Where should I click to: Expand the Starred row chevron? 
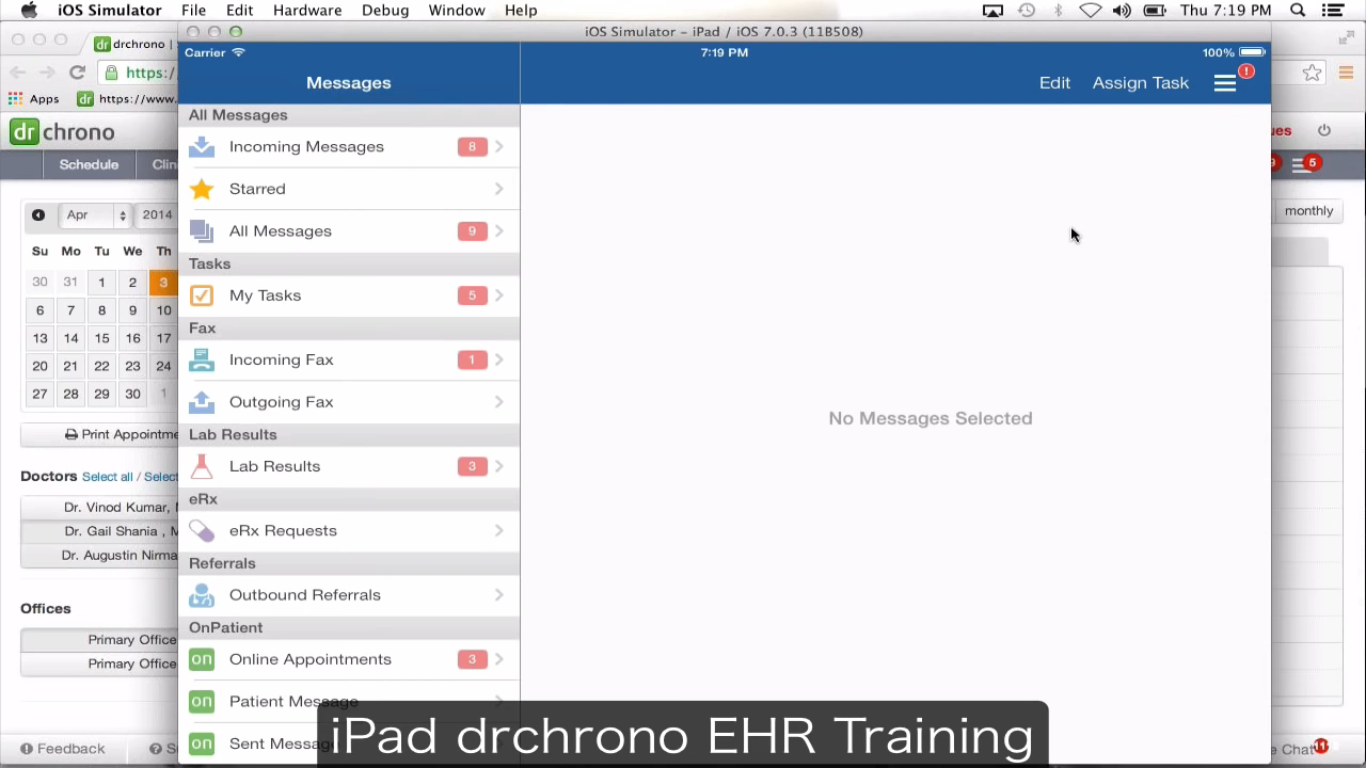tap(499, 189)
